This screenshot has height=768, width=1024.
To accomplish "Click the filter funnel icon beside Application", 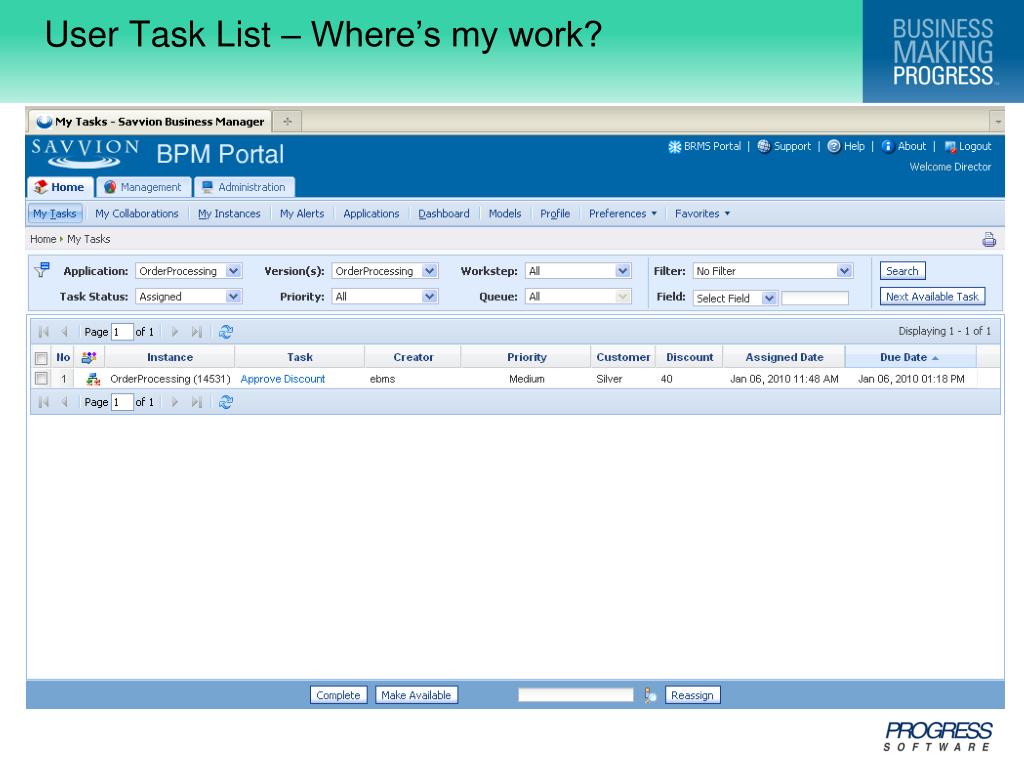I will (42, 269).
